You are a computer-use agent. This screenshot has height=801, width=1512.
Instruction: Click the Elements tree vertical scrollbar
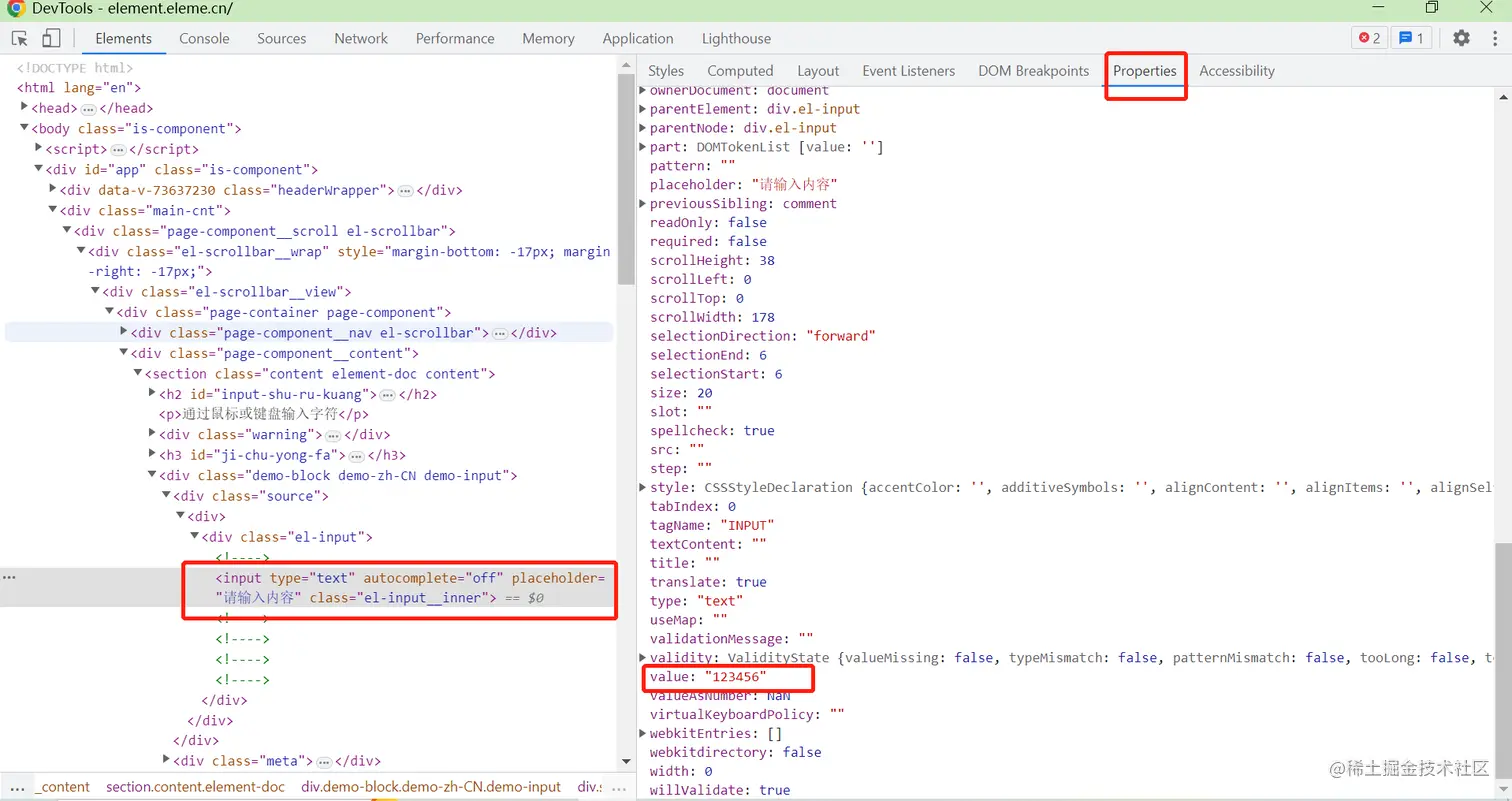(x=626, y=180)
